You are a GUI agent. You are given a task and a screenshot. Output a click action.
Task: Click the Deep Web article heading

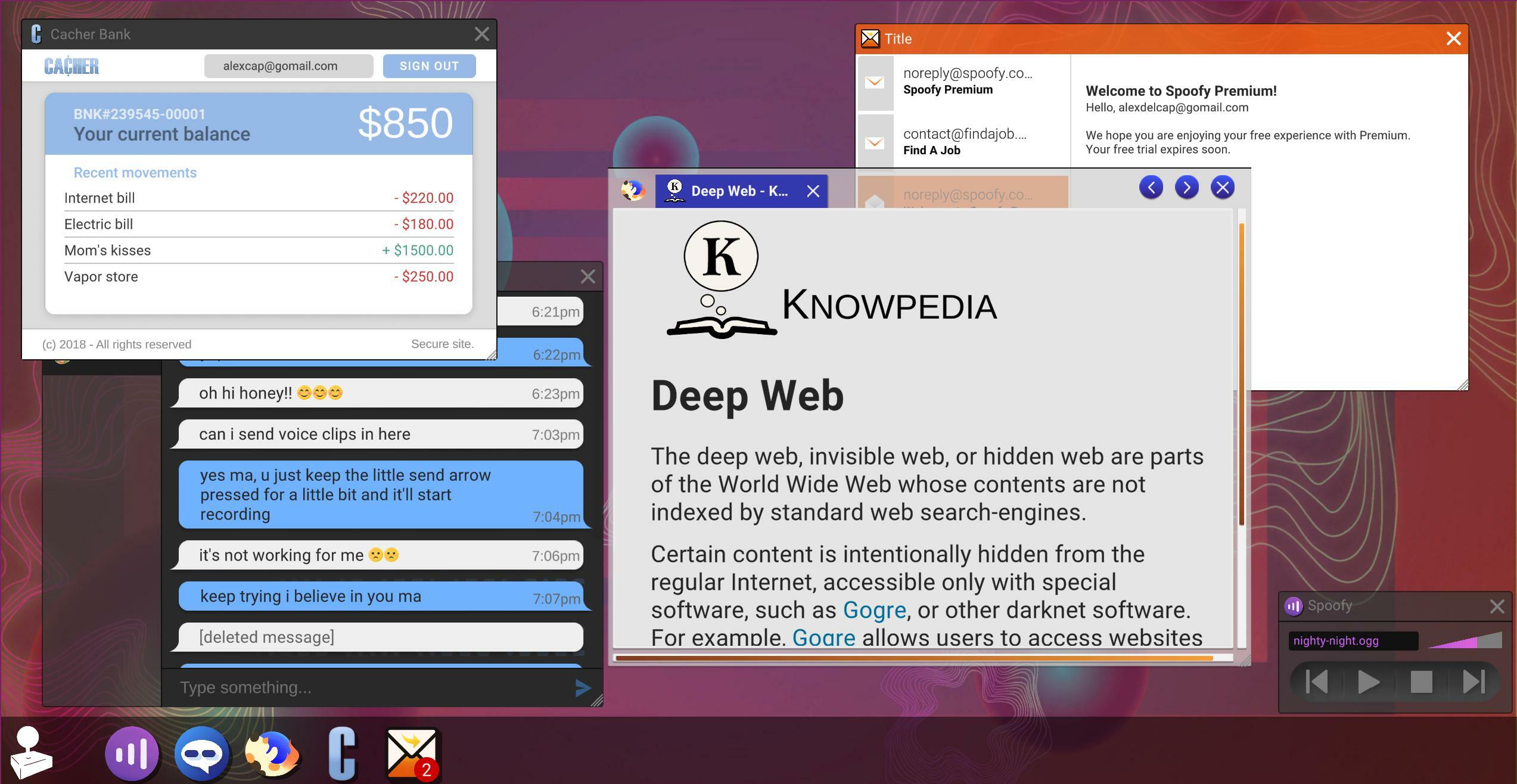[x=747, y=396]
